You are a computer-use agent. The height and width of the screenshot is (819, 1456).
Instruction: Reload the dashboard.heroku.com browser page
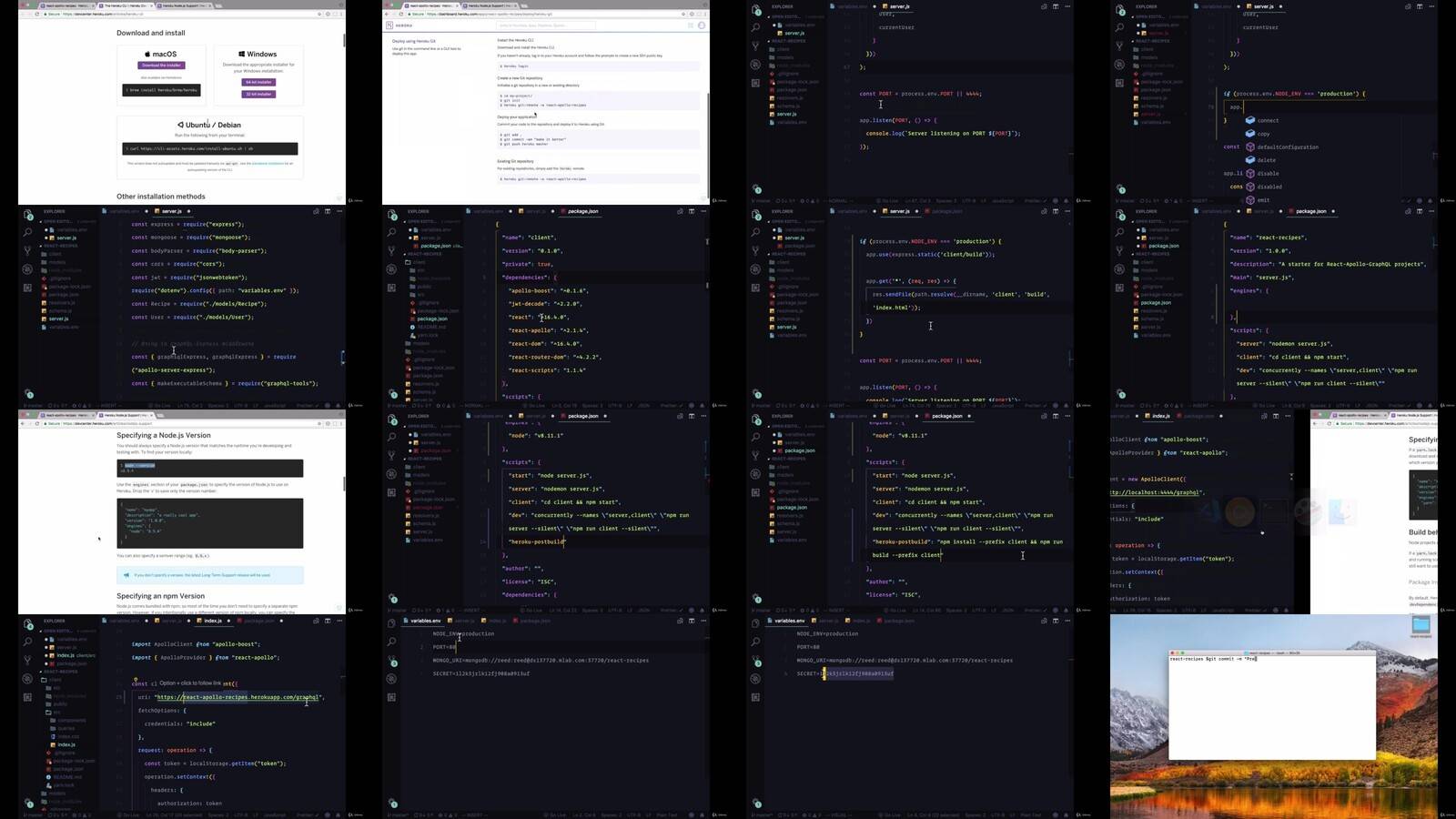click(x=402, y=14)
